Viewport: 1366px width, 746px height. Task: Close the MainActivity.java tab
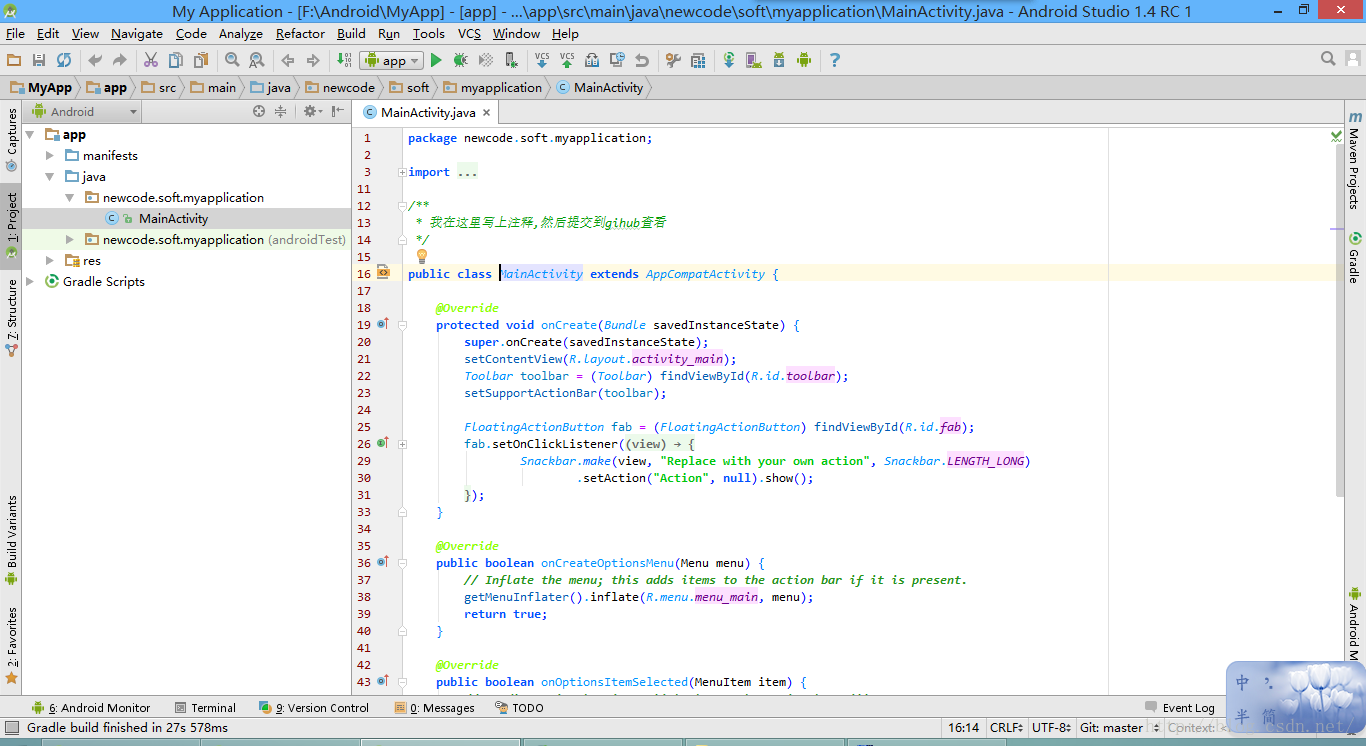click(487, 113)
